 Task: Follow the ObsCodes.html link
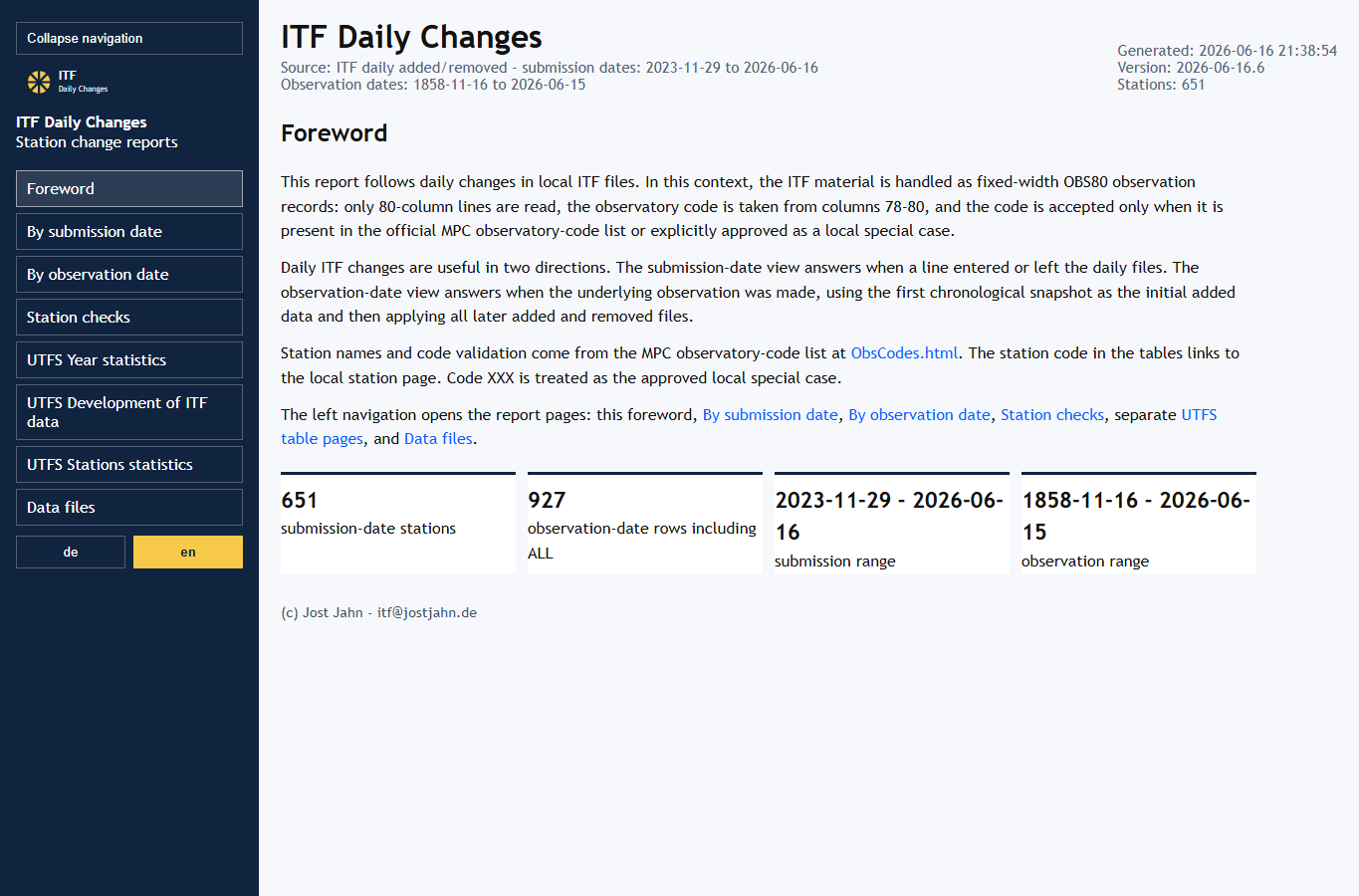point(904,353)
